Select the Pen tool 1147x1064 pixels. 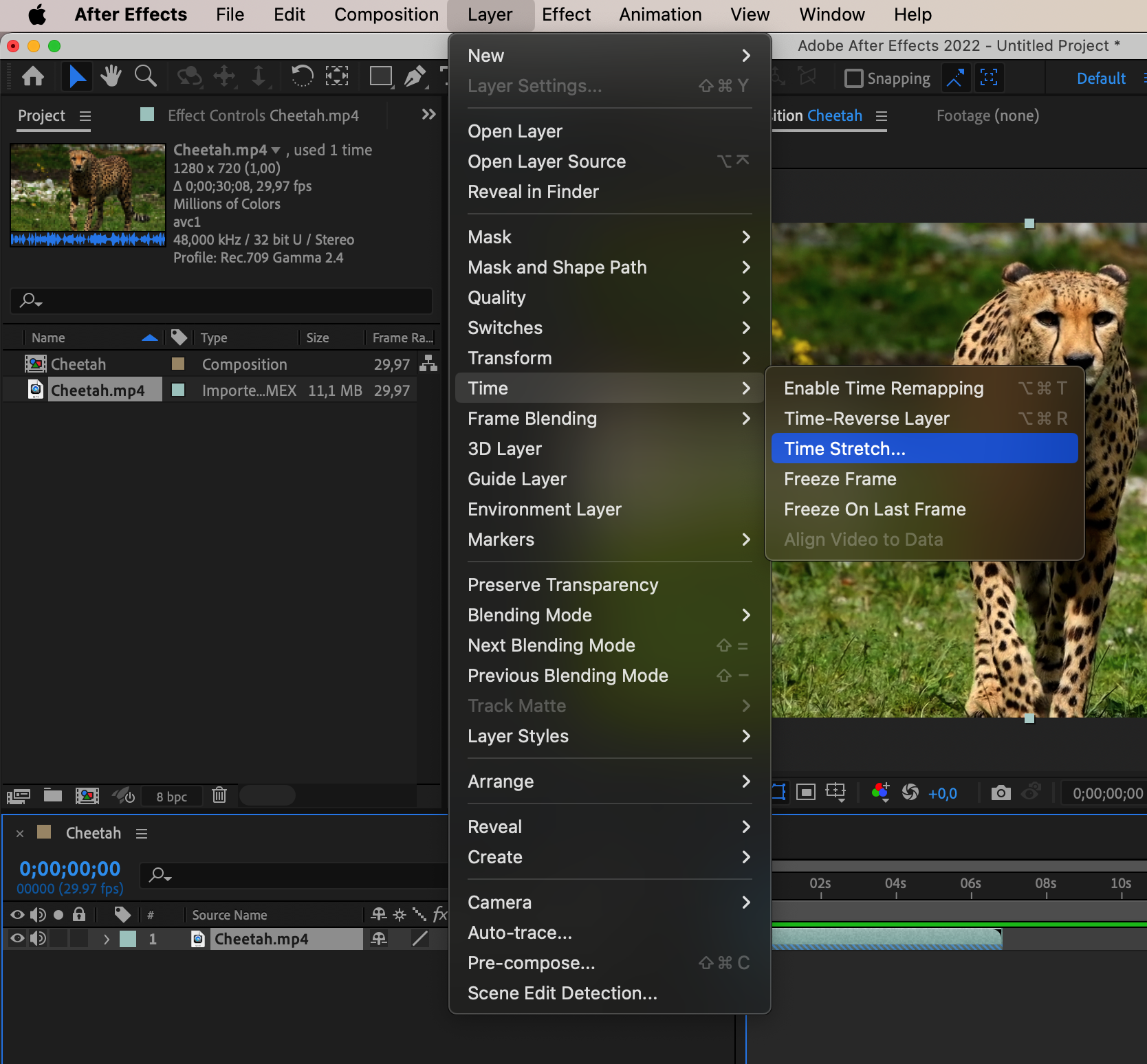click(415, 76)
